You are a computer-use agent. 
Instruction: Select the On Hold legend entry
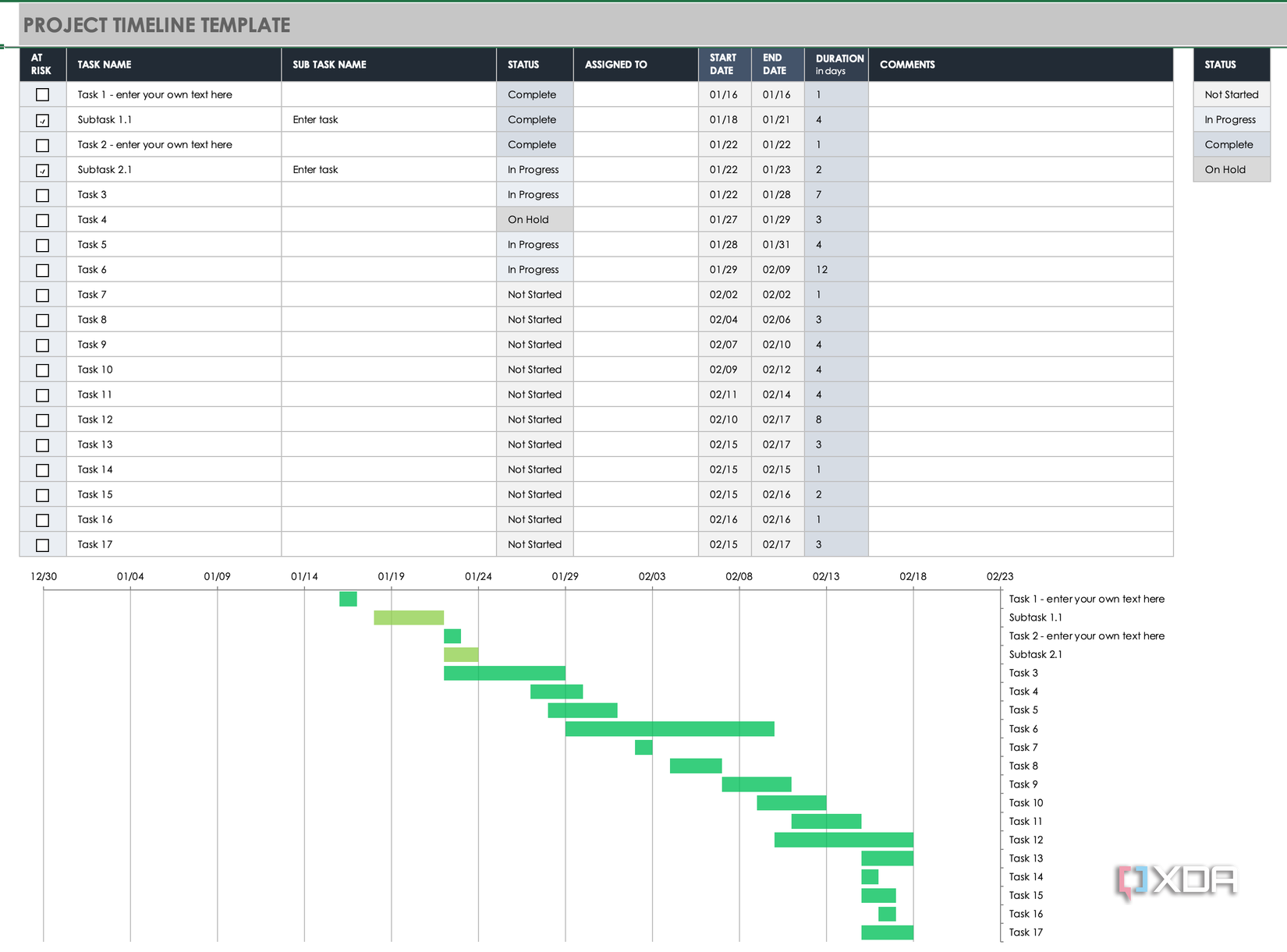click(x=1232, y=169)
